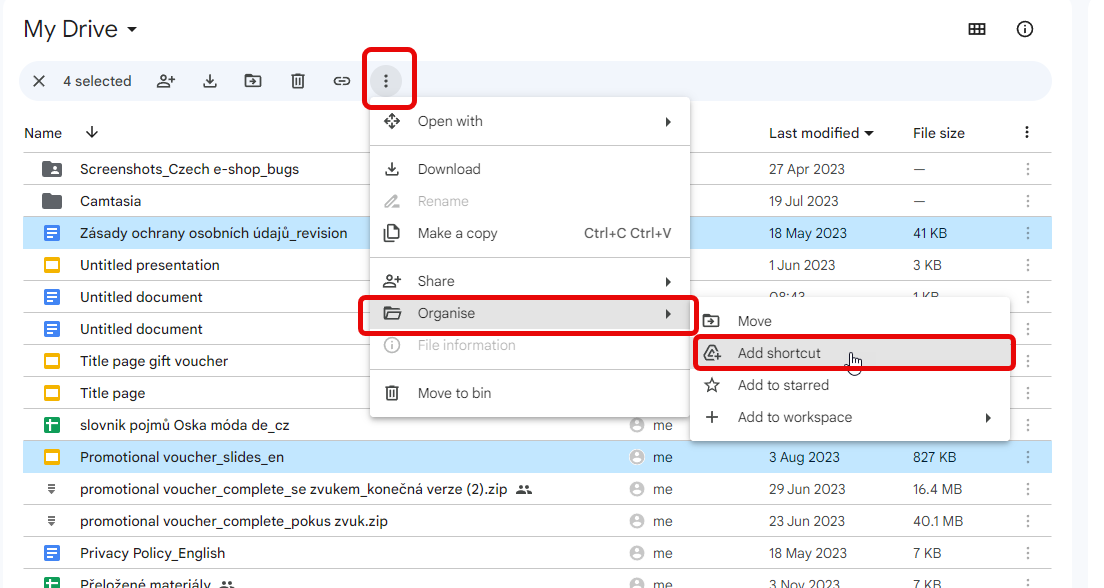Image resolution: width=1104 pixels, height=588 pixels.
Task: Click Add shortcut in Organise submenu
Action: [x=779, y=353]
